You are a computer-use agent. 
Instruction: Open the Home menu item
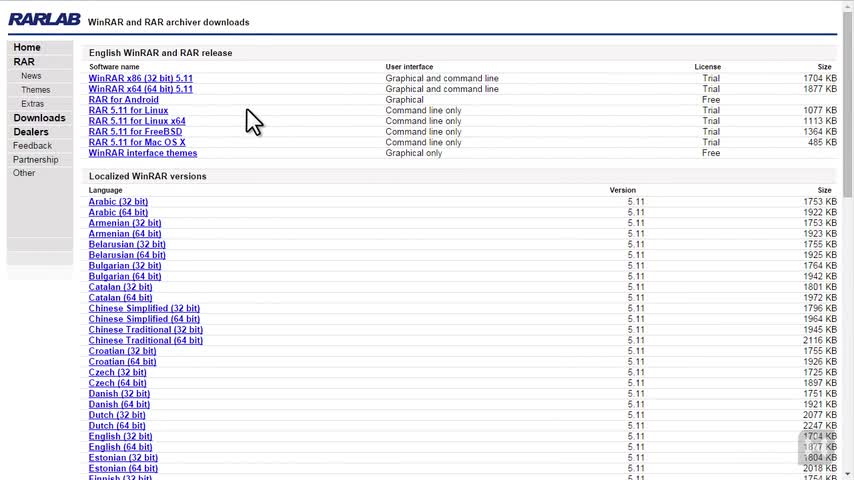(x=27, y=47)
